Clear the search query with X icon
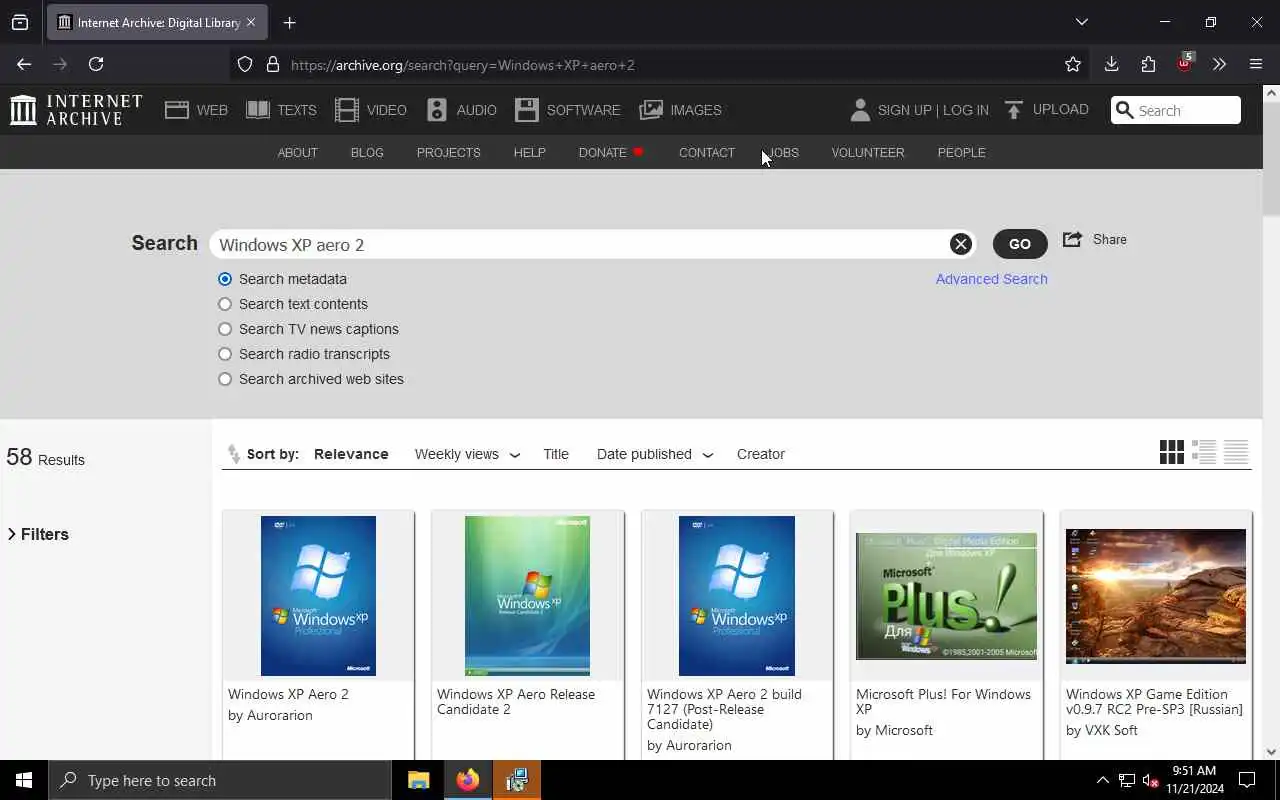Screen dimensions: 1280x800 (x=960, y=244)
